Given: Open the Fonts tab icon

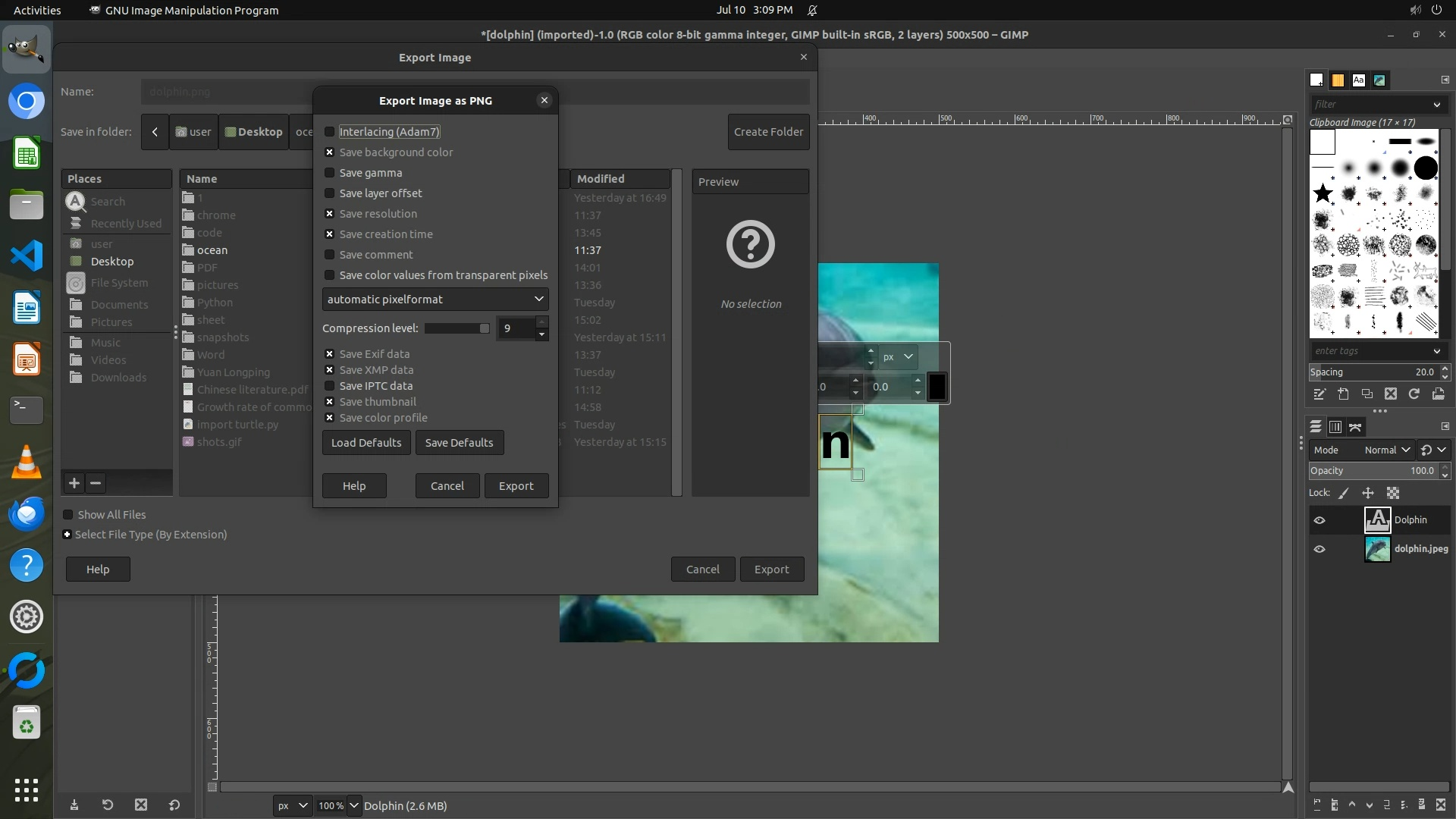Looking at the screenshot, I should (x=1358, y=80).
